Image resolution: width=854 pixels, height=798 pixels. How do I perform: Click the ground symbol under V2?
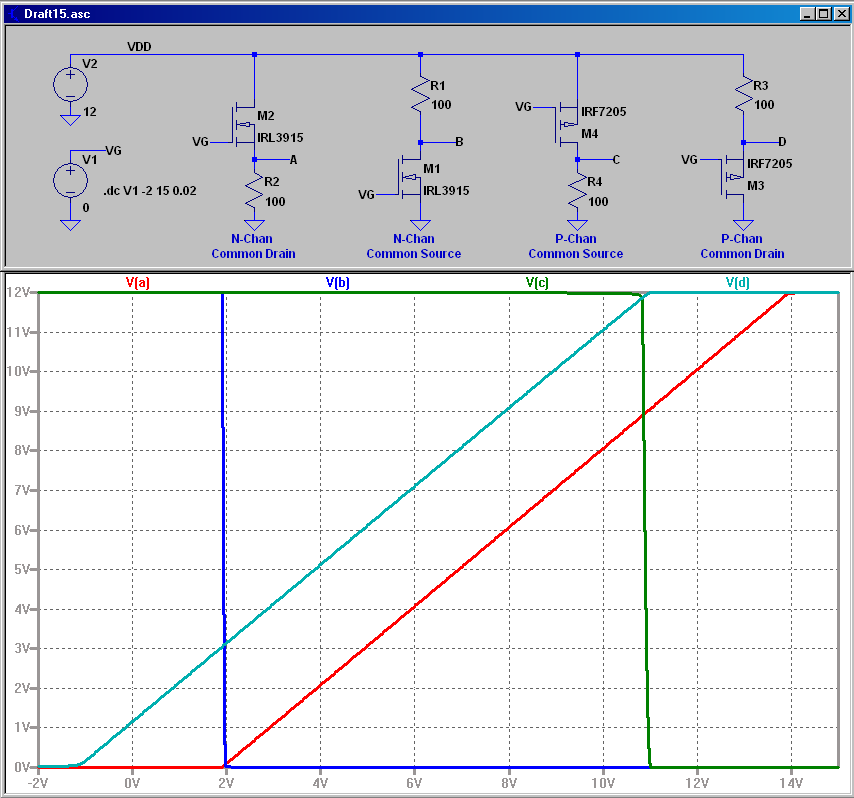tap(70, 120)
